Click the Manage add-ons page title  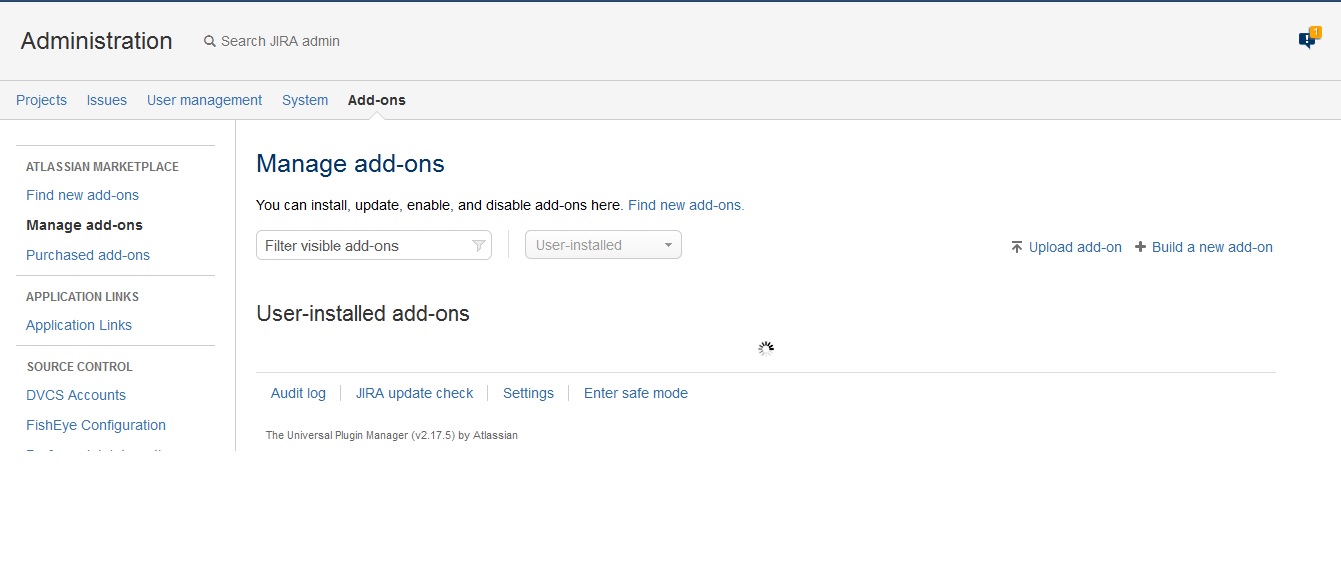350,164
